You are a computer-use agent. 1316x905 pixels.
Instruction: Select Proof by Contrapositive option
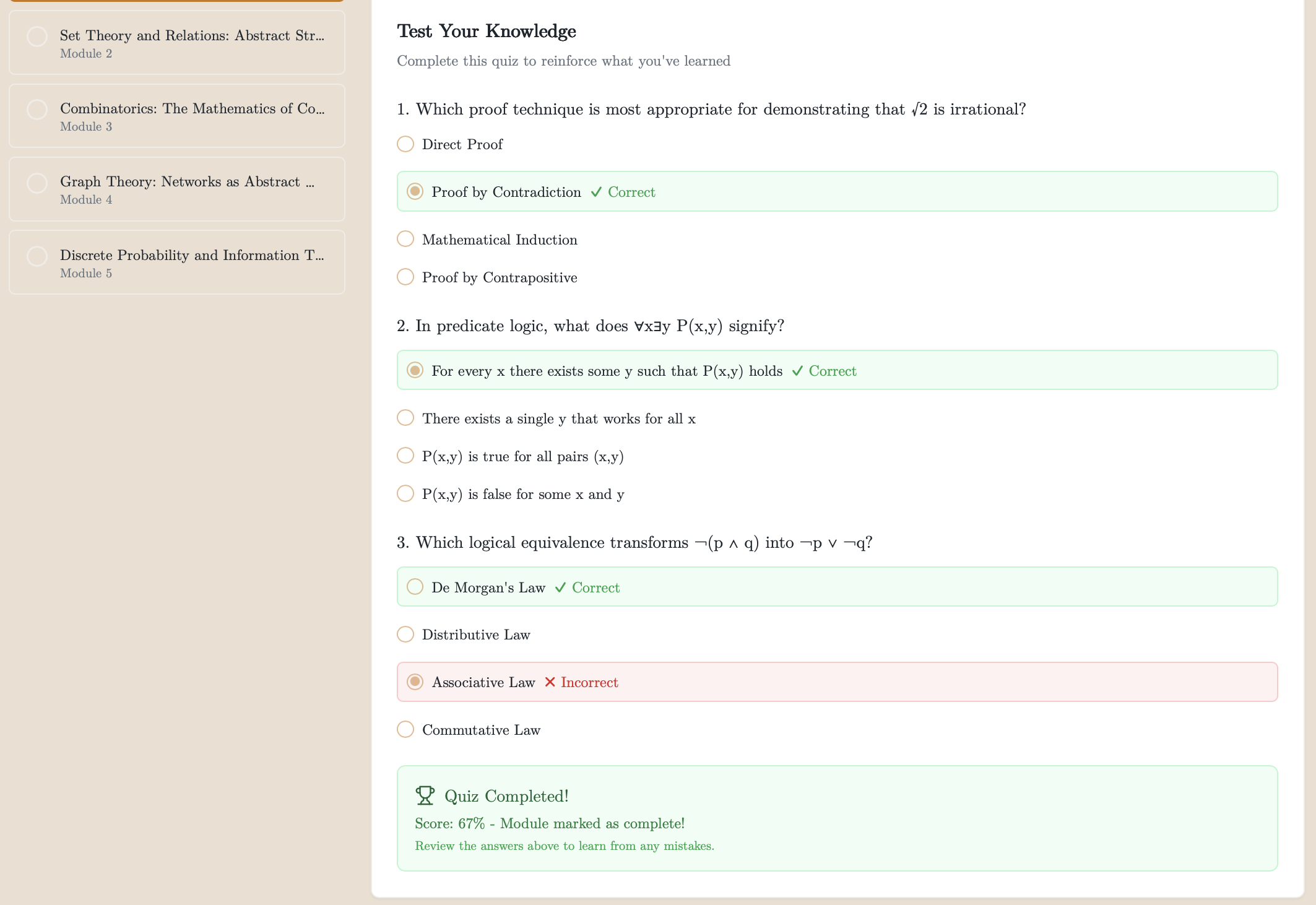405,277
